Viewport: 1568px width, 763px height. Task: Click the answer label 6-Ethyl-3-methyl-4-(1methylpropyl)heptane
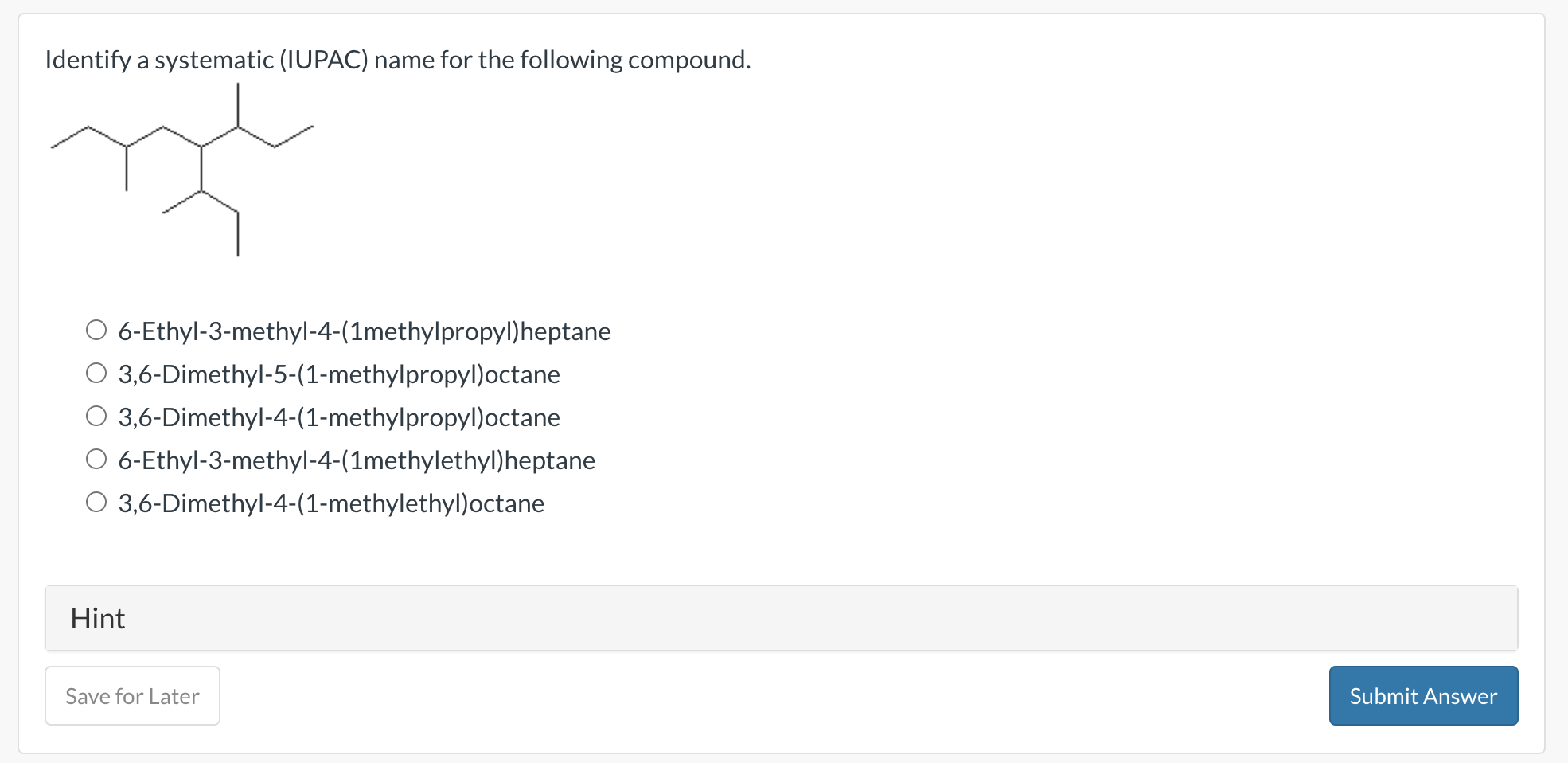(364, 331)
